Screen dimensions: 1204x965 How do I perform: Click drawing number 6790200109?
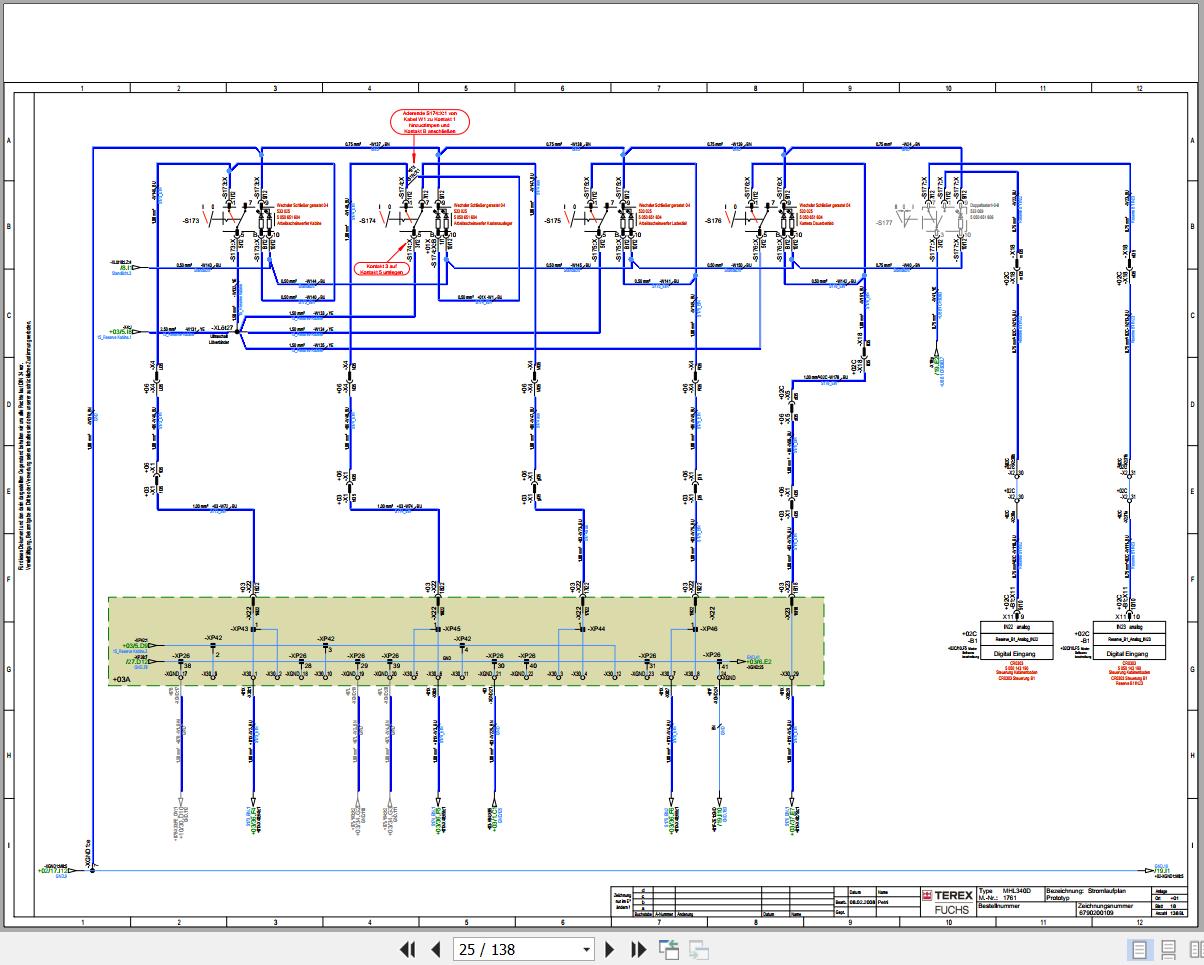click(1097, 912)
